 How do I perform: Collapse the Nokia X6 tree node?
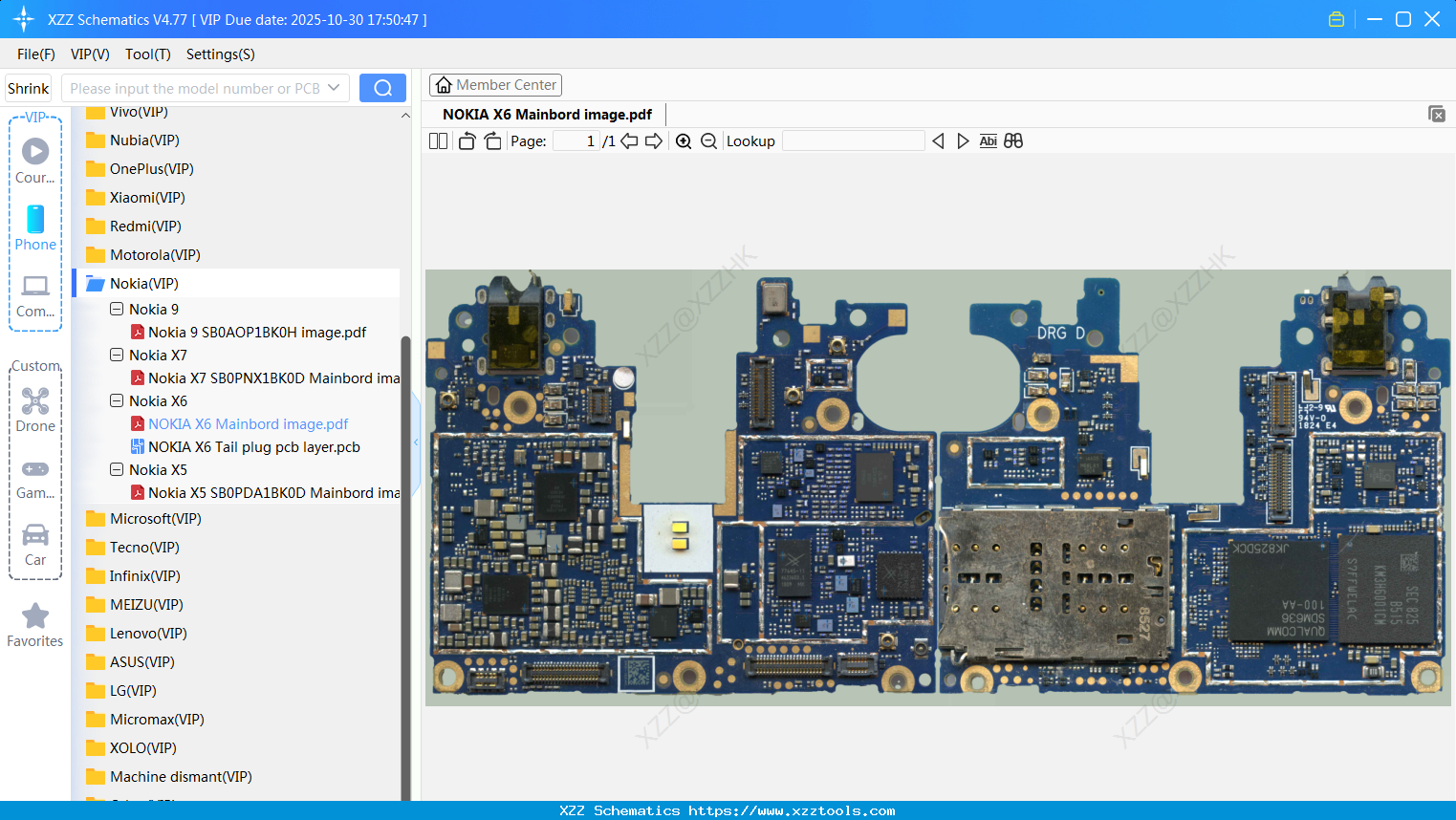point(117,400)
